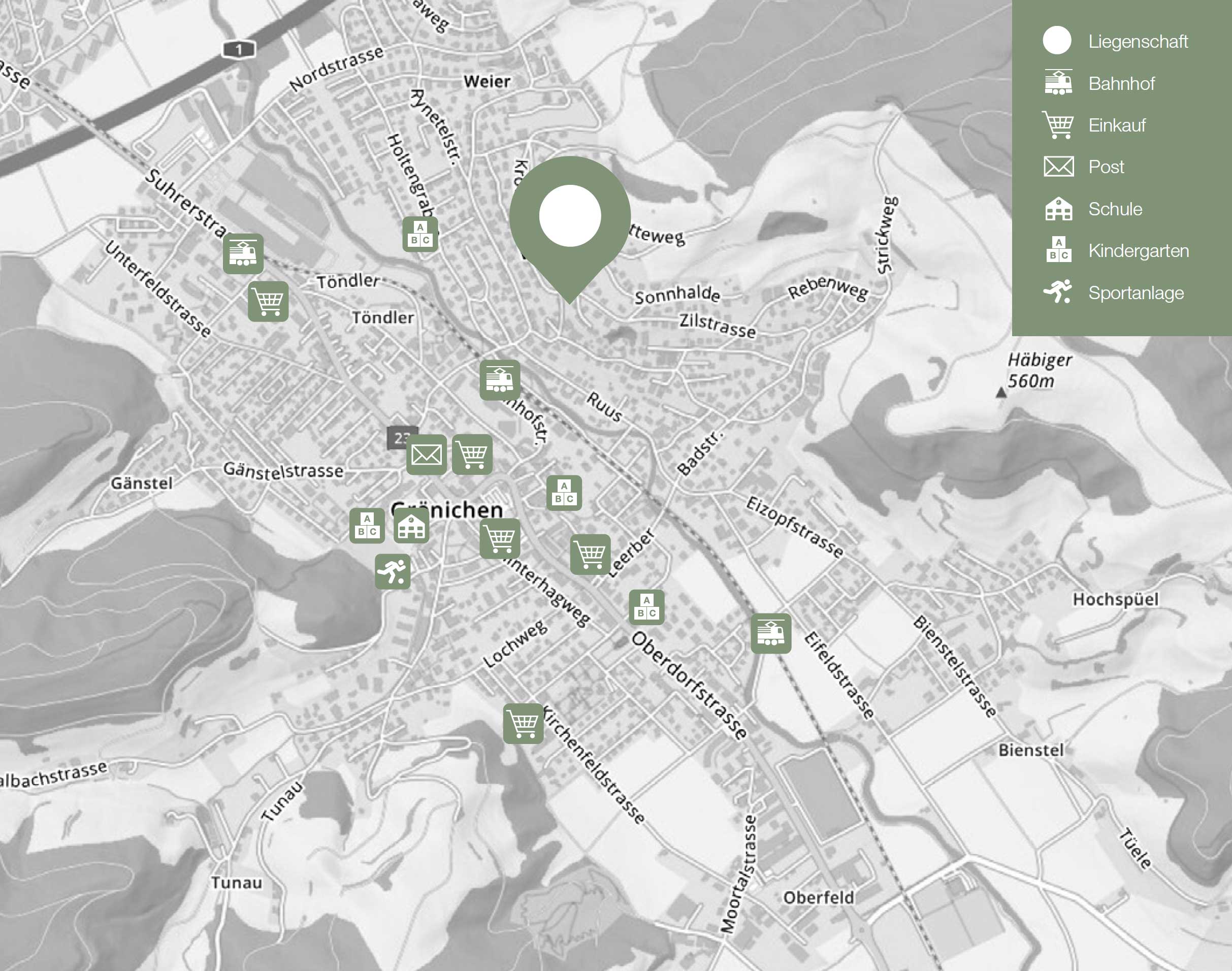Click white Liegenschaft circle in legend

coord(1057,41)
